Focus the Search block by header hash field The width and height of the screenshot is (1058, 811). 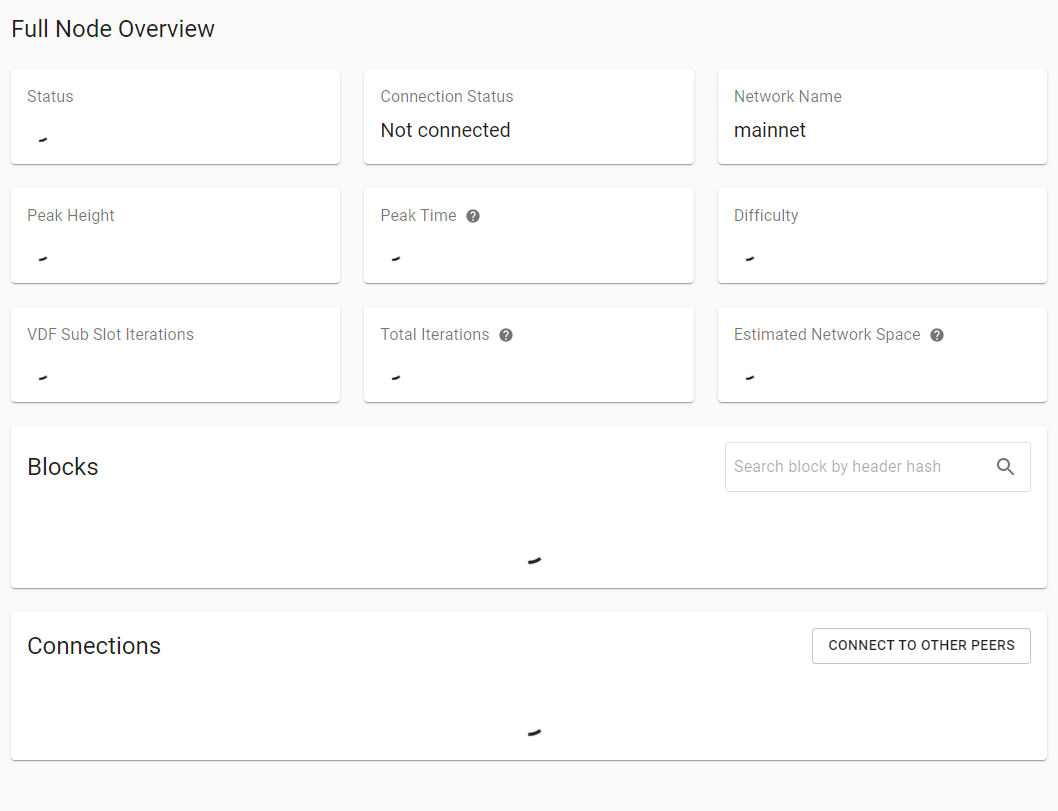[877, 467]
